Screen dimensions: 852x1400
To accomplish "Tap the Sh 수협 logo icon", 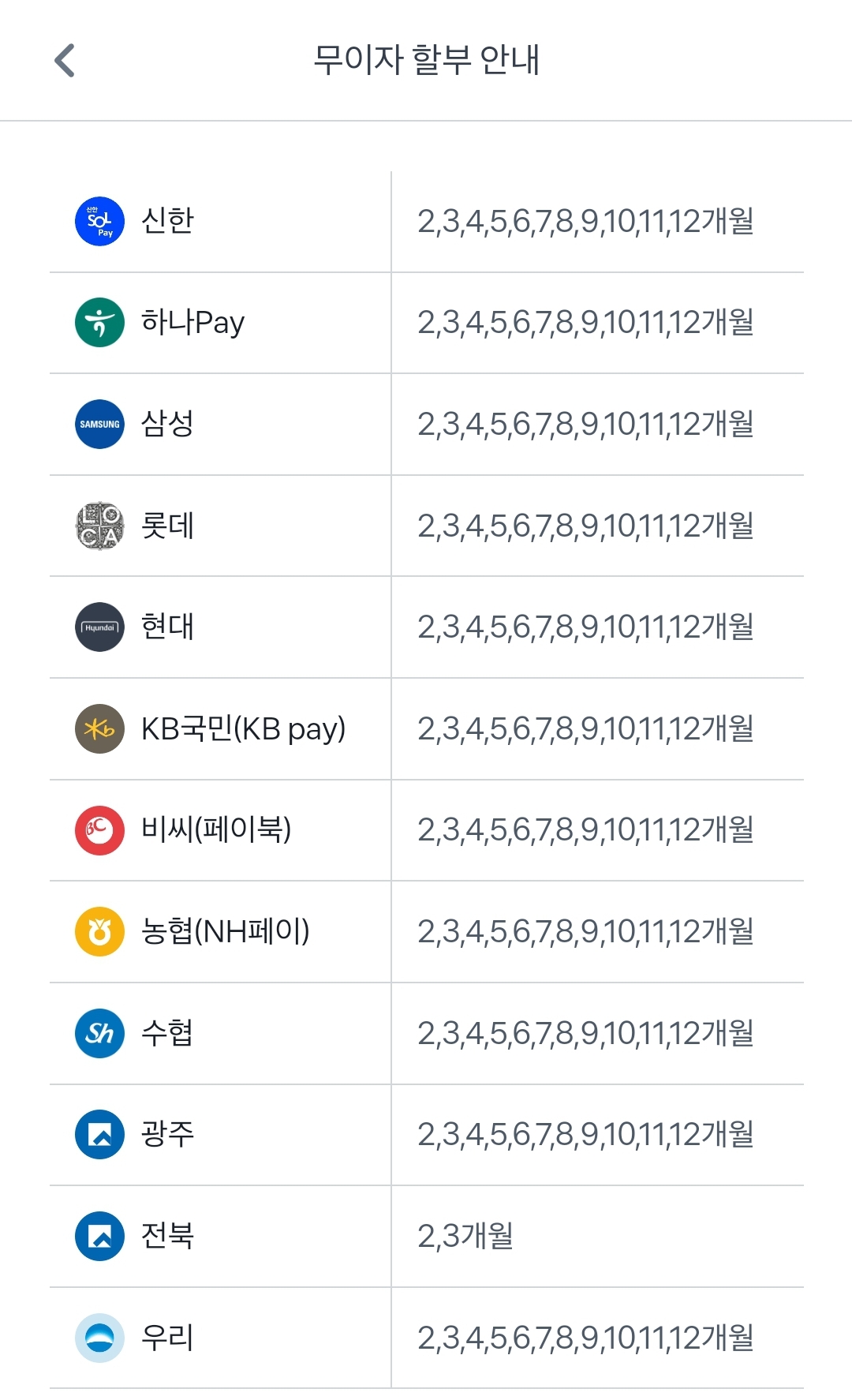I will click(x=99, y=1033).
